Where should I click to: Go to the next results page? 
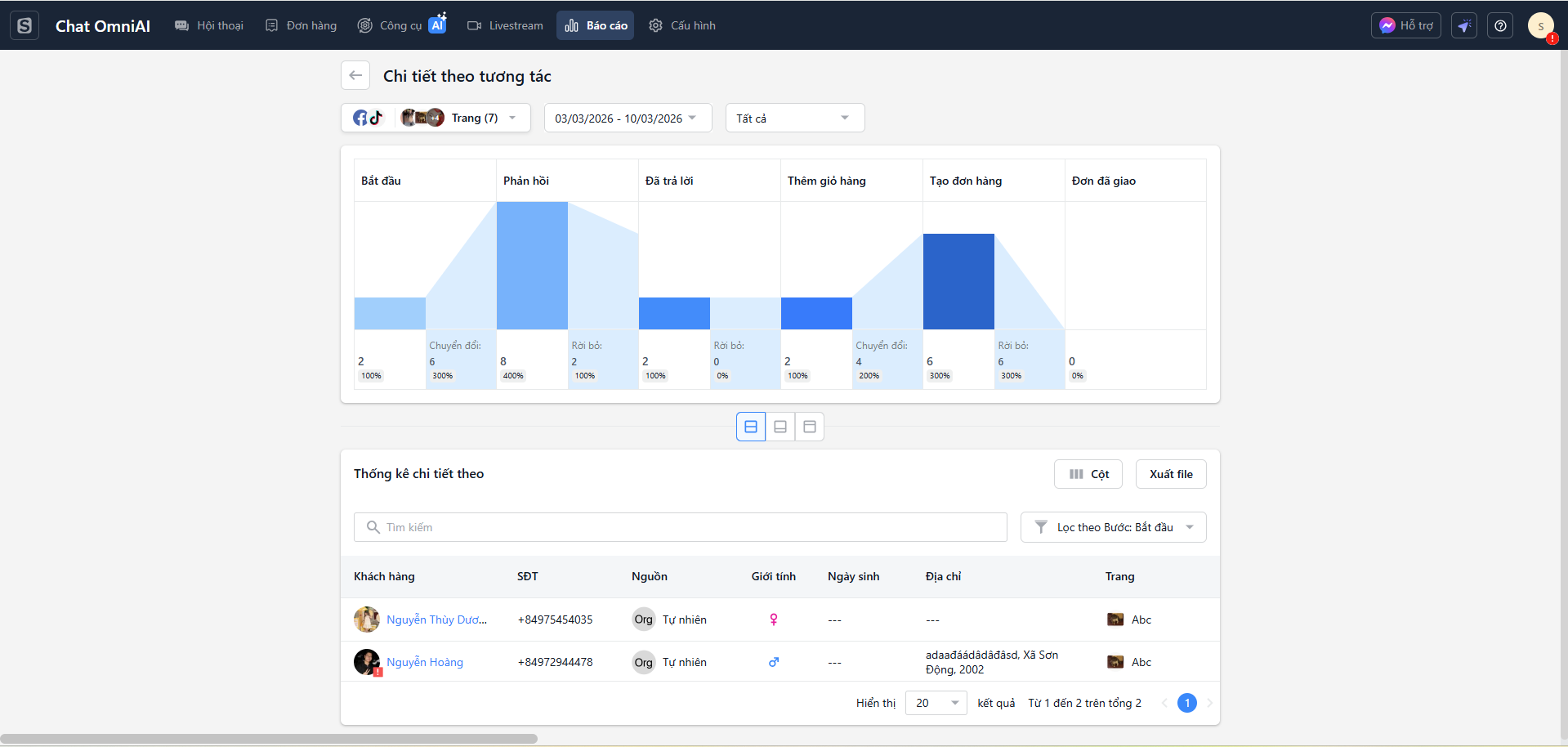[x=1210, y=703]
